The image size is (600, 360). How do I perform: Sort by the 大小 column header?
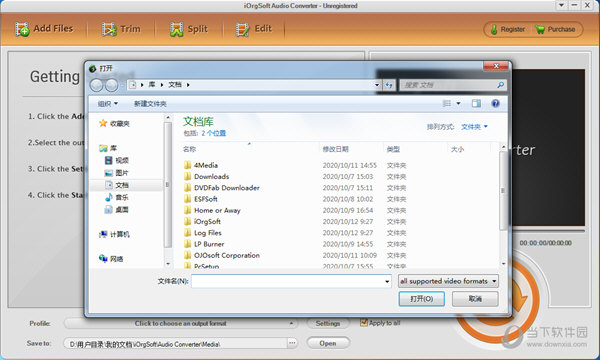(457, 149)
